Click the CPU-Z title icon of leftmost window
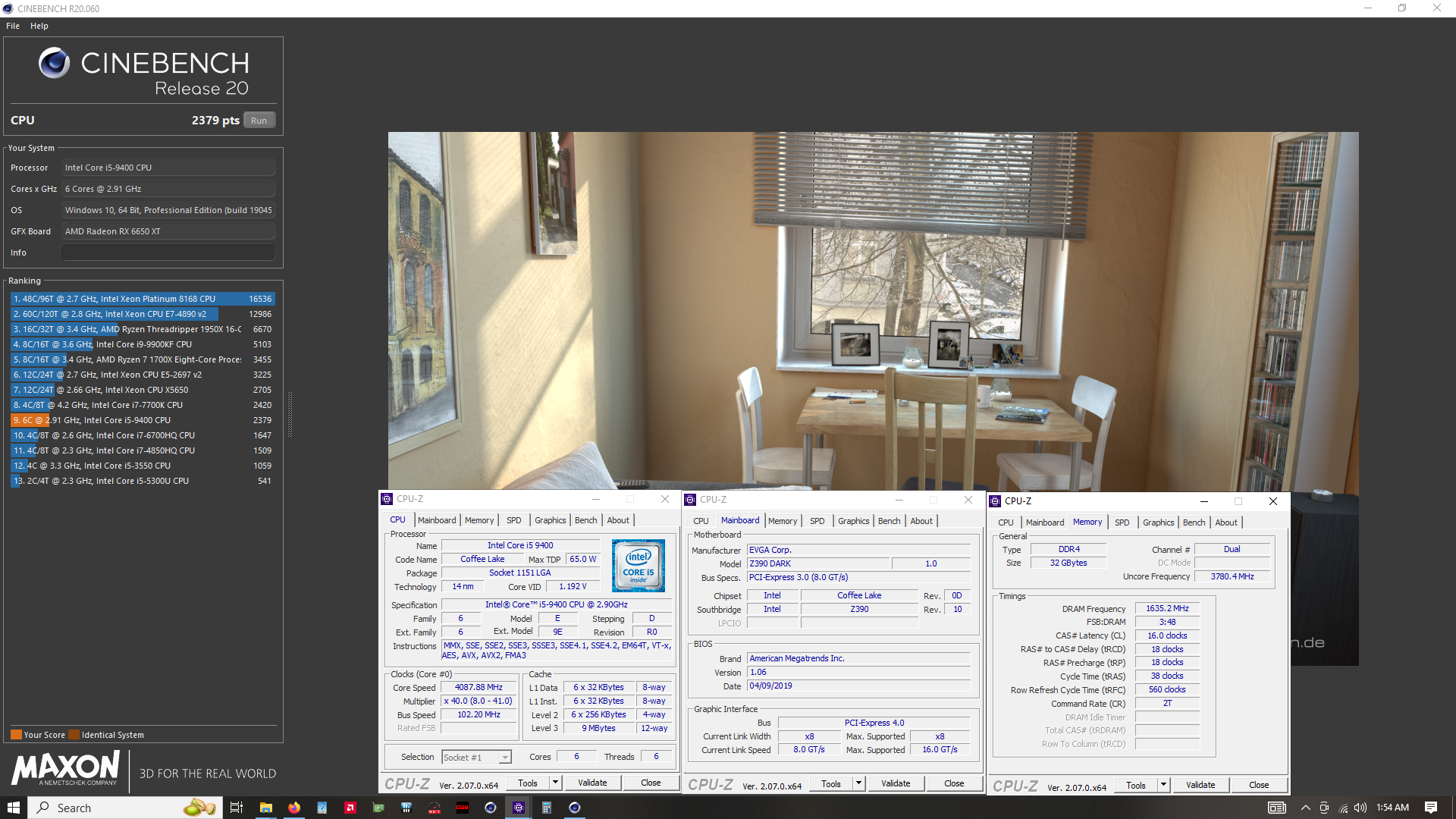The image size is (1456, 819). 387,499
